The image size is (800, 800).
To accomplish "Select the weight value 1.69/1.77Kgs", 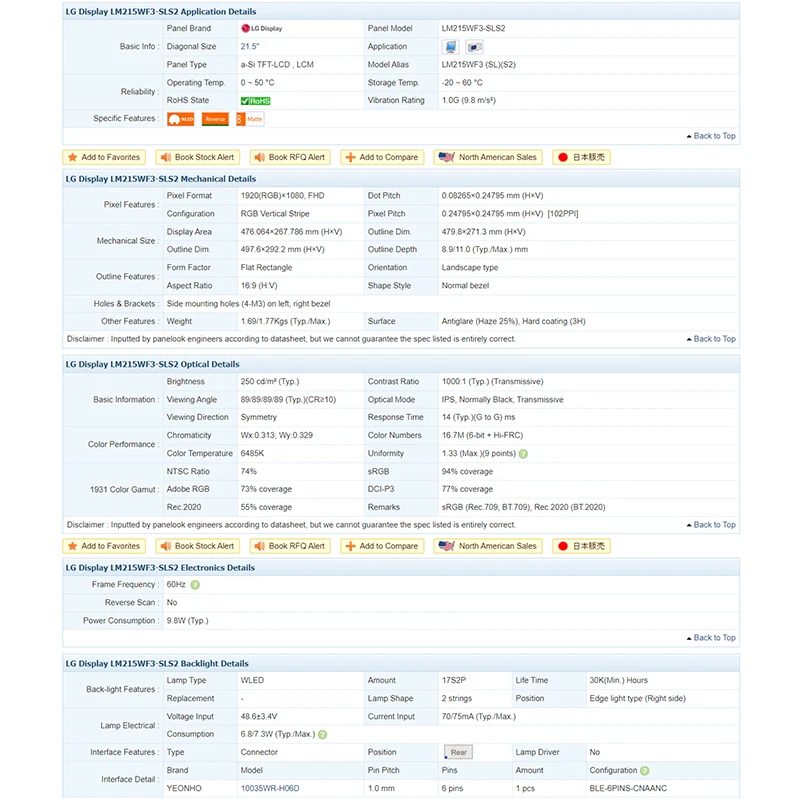I will 286,321.
